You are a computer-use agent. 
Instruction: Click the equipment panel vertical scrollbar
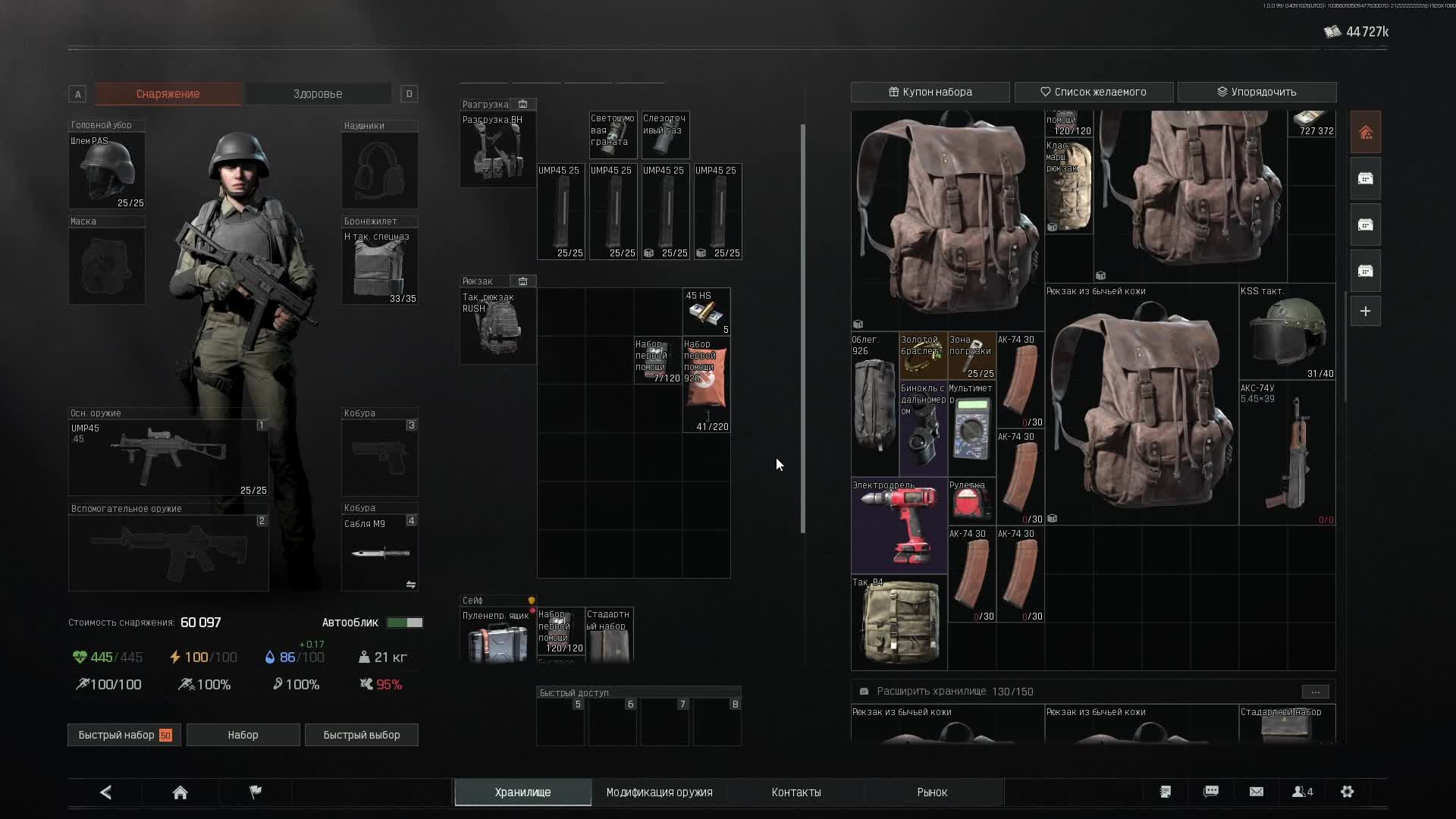[x=803, y=328]
